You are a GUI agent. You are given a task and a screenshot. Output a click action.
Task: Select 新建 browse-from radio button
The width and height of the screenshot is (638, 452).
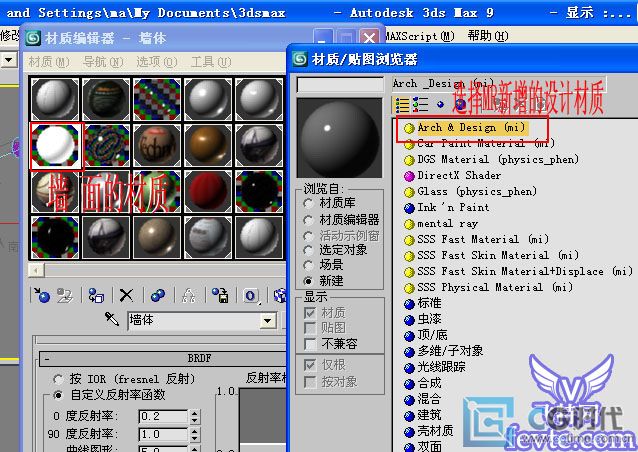[x=308, y=281]
